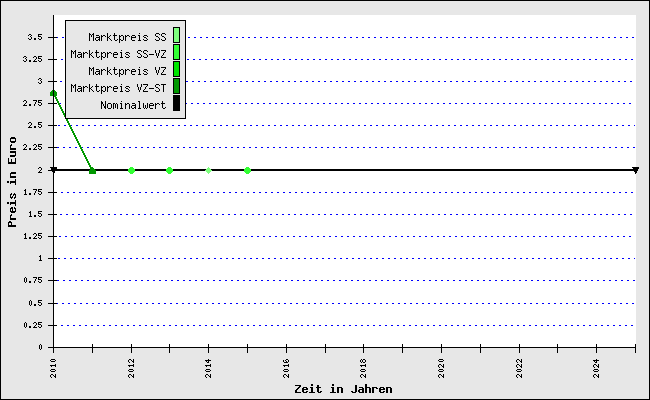
Task: Click the 2024 tick label on the x-axis
Action: [x=596, y=367]
